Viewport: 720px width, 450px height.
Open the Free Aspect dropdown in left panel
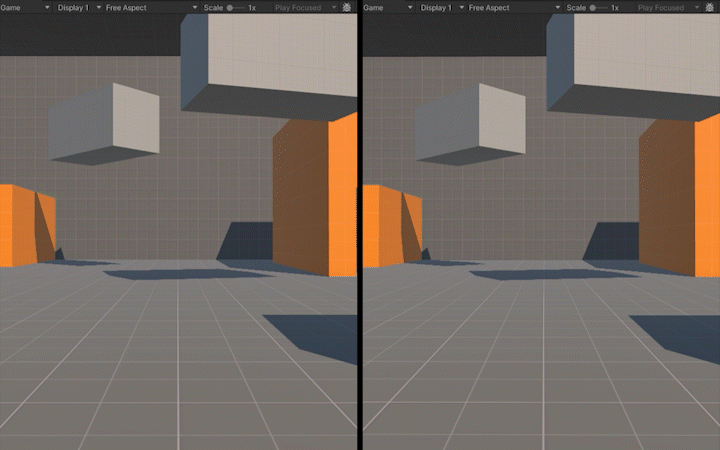click(x=151, y=7)
